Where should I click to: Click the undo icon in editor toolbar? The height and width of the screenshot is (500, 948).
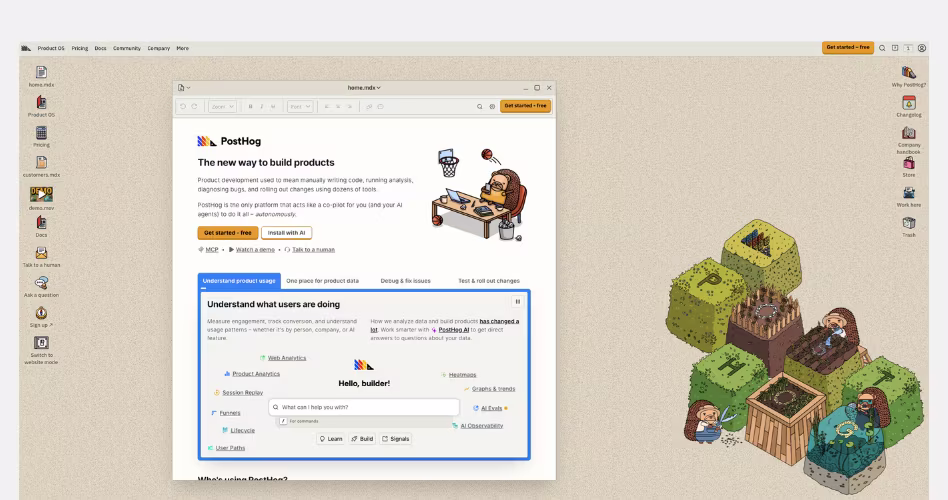(183, 106)
